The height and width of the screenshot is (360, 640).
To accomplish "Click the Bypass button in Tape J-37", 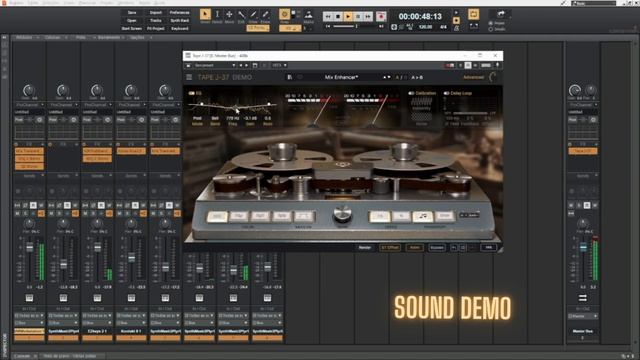I will click(436, 247).
